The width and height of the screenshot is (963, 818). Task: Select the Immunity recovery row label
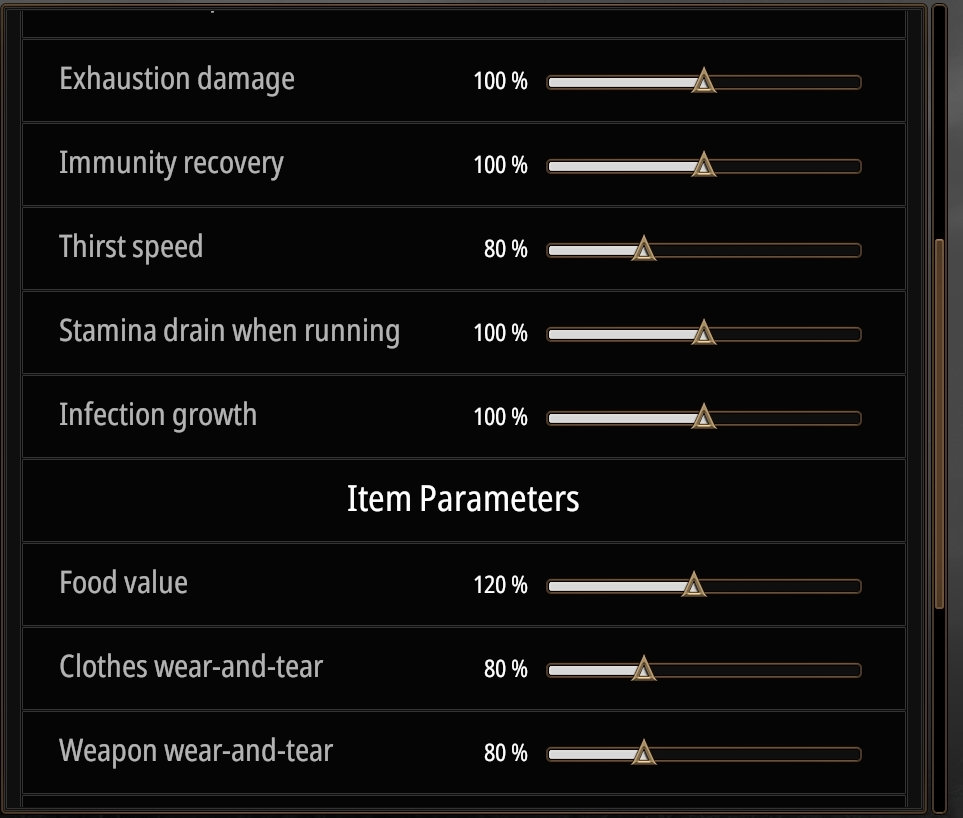coord(171,163)
